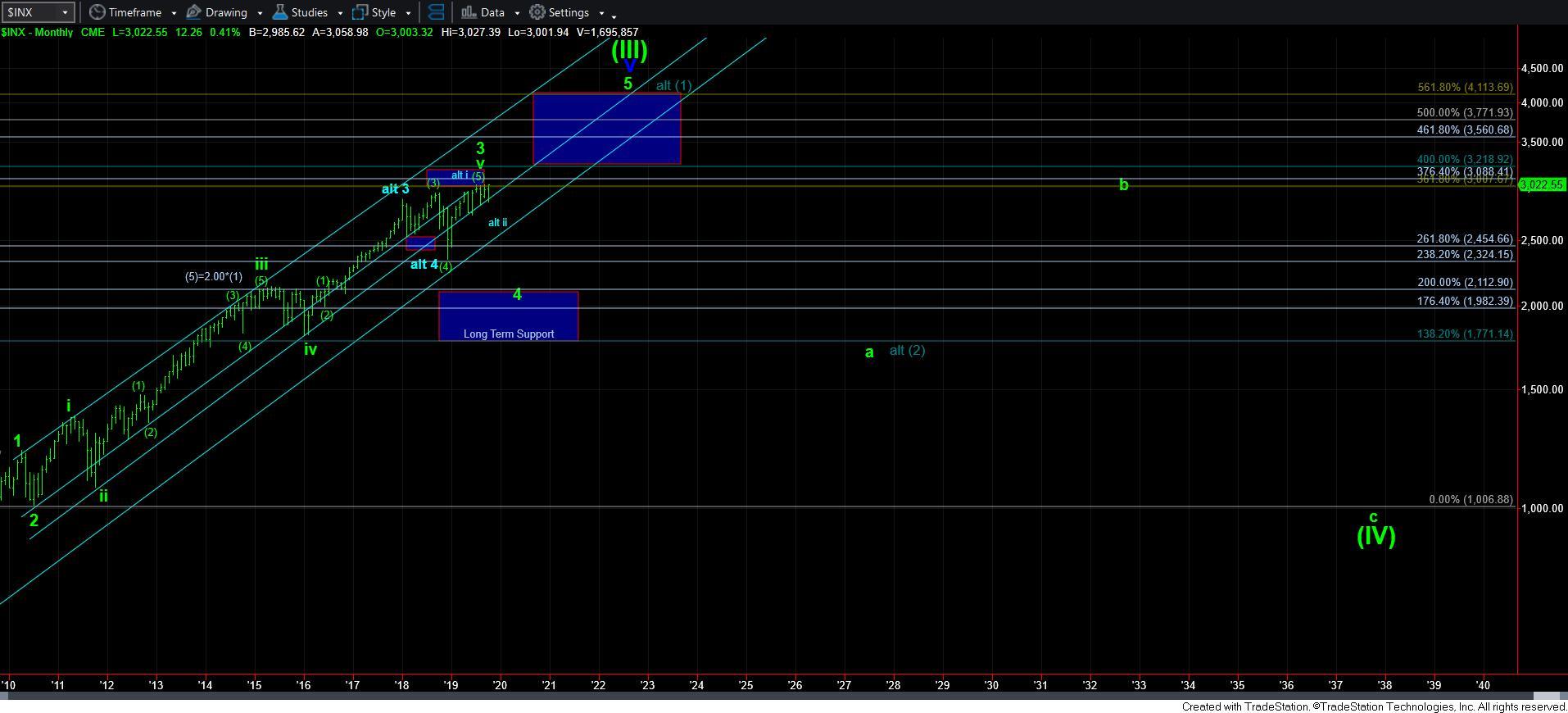Click the volume value V=1,695,857
The image size is (1568, 713).
607,33
